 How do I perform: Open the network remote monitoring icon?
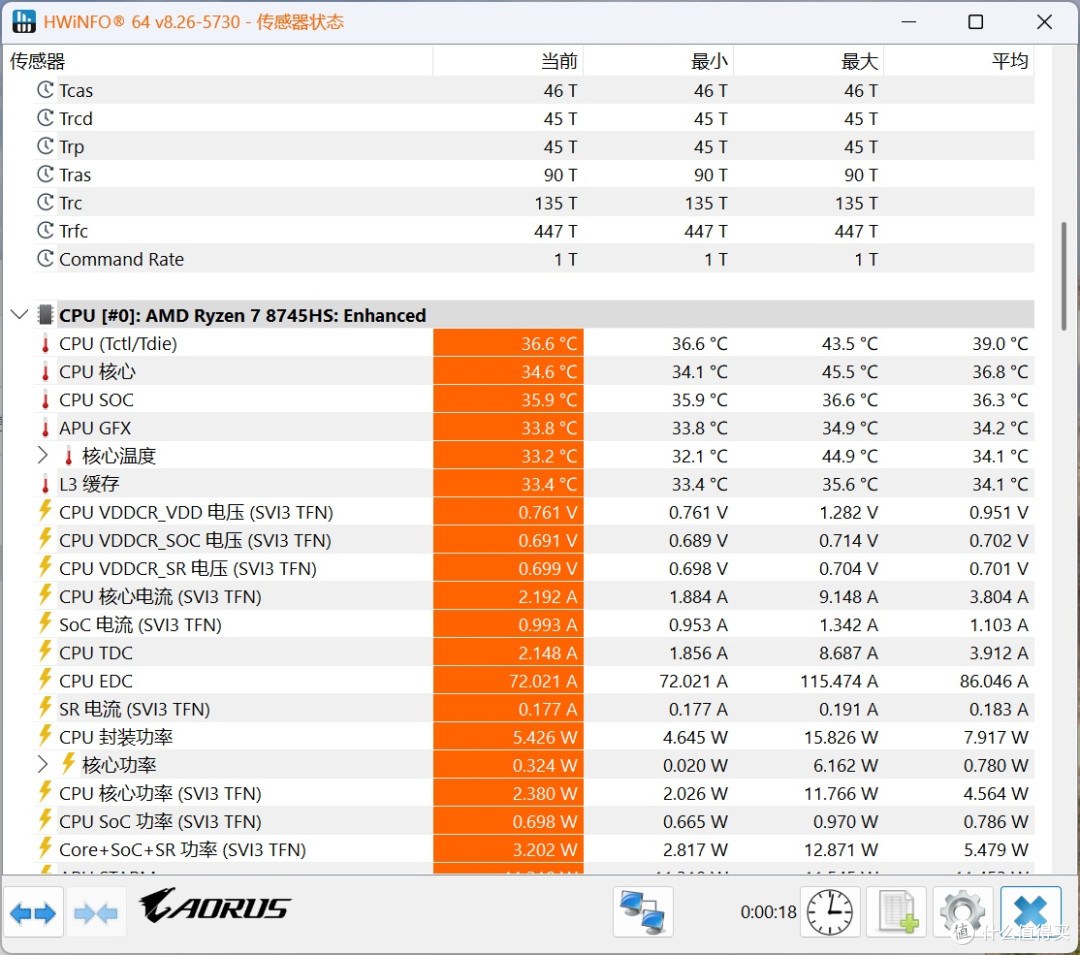point(643,912)
